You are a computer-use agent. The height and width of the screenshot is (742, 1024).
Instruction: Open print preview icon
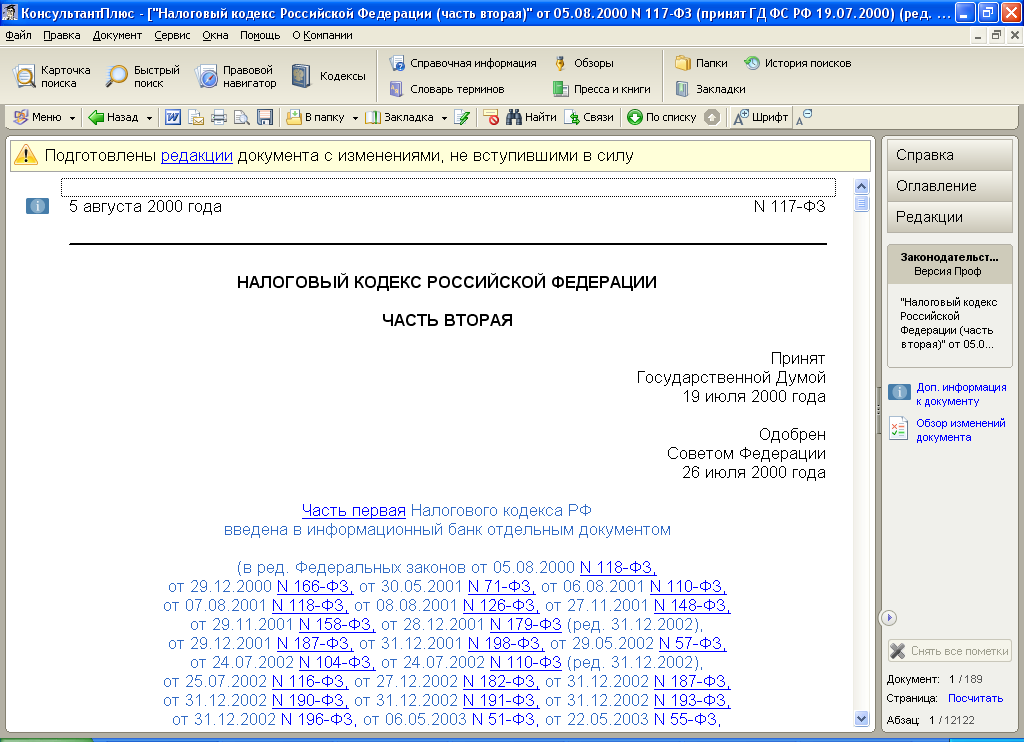click(x=242, y=118)
